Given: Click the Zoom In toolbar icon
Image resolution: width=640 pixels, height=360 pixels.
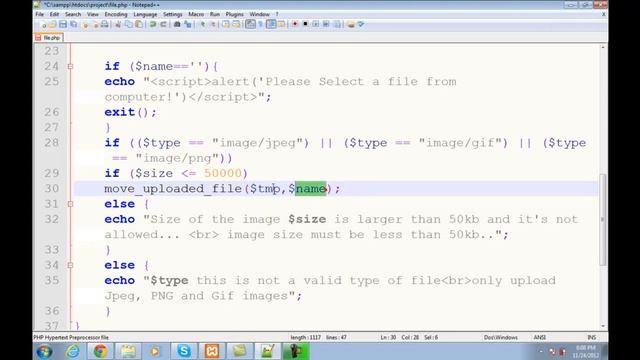Looking at the screenshot, I should pos(202,24).
